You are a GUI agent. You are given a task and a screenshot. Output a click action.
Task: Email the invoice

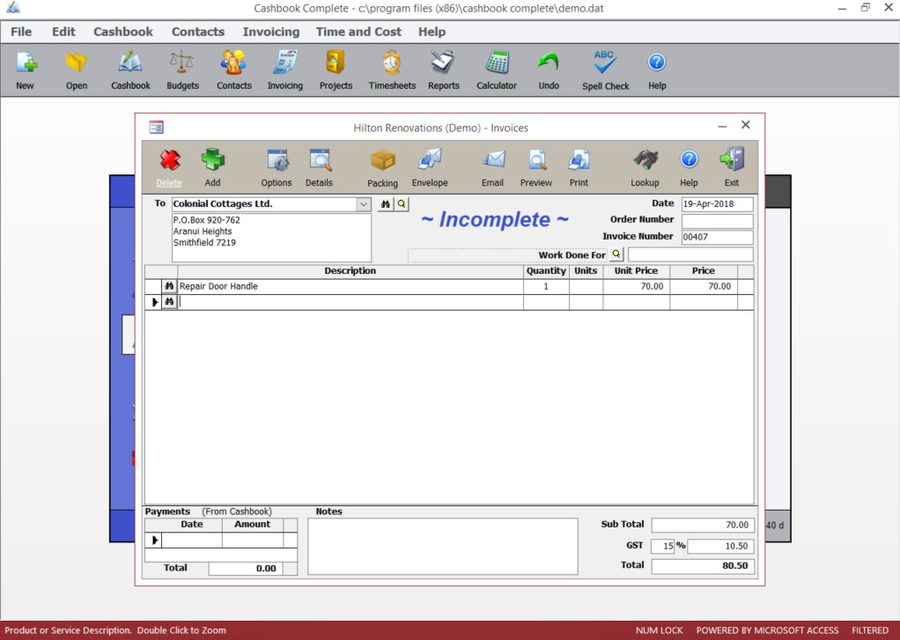(x=492, y=160)
